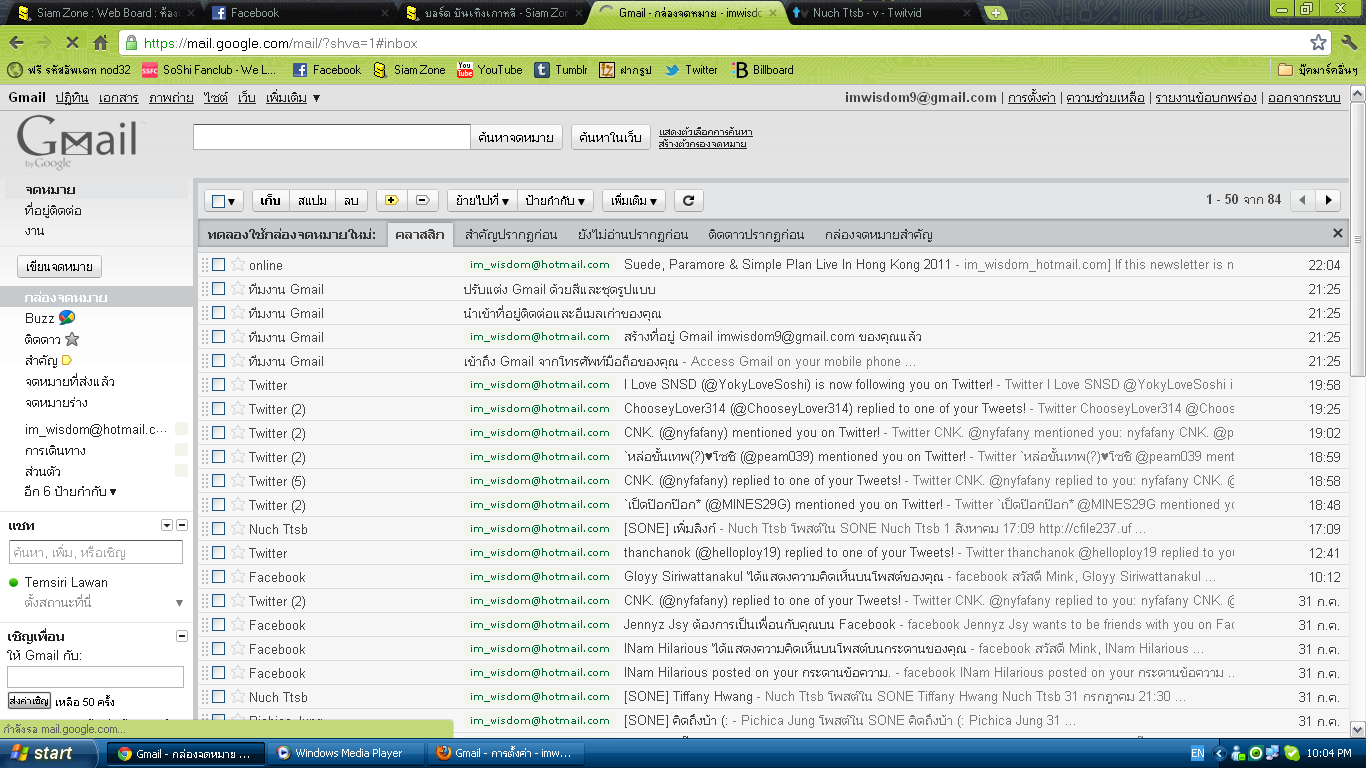Viewport: 1366px width, 768px height.
Task: Open the "ตั้งสถานะที่นี่" status dropdown
Action: [180, 603]
